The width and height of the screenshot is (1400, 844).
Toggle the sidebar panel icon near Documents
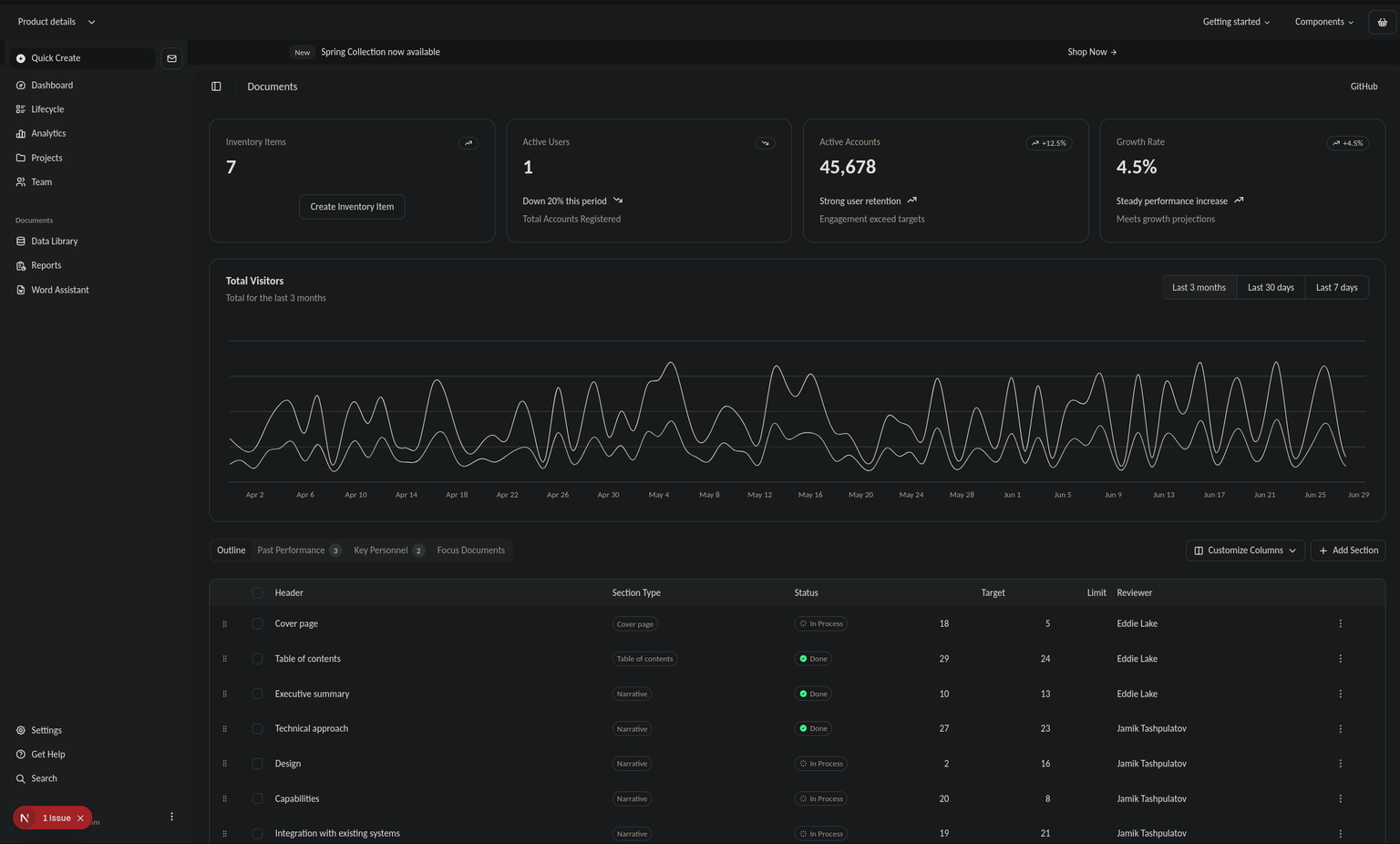tap(216, 87)
